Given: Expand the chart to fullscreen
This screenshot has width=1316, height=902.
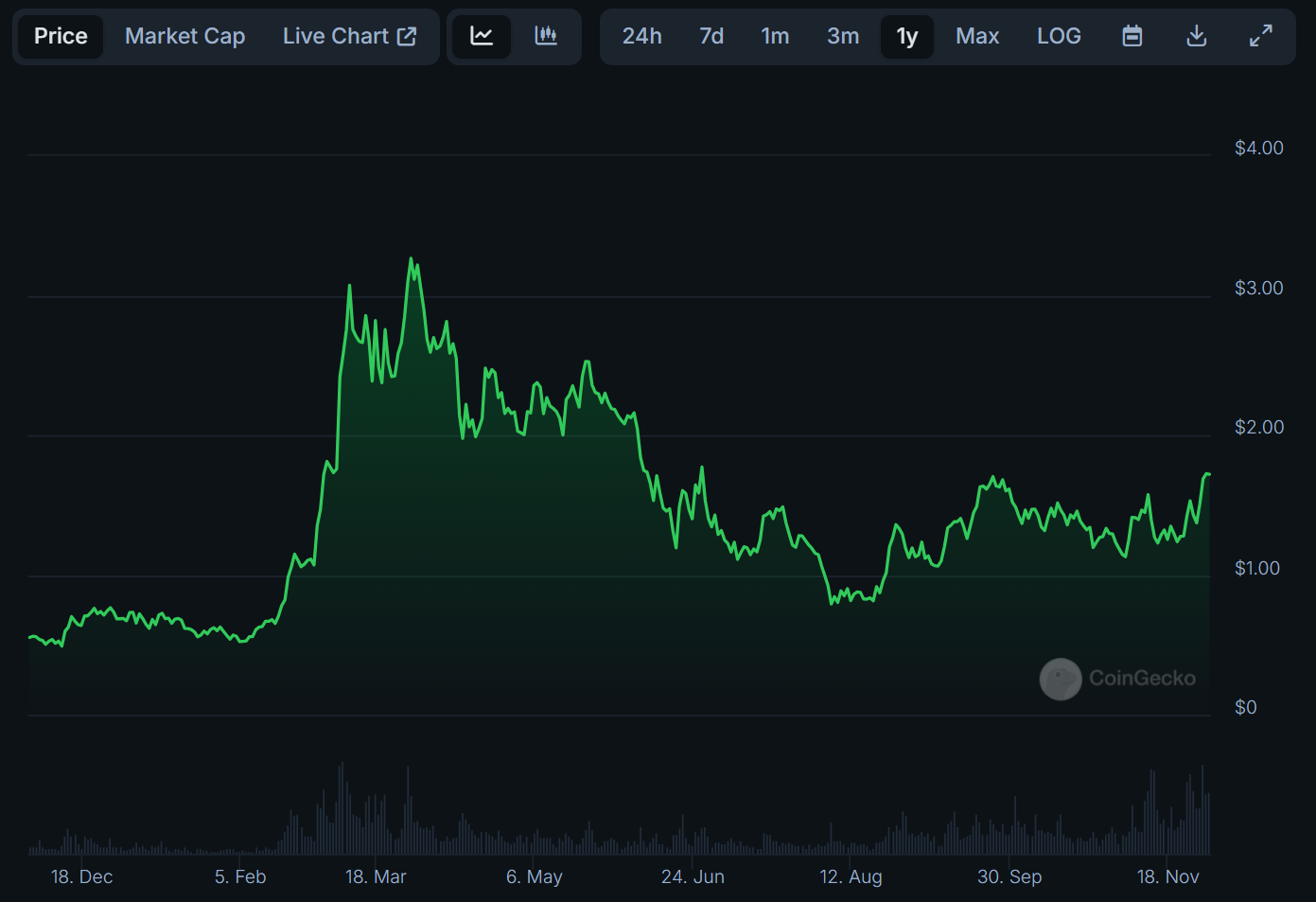Looking at the screenshot, I should [x=1261, y=36].
